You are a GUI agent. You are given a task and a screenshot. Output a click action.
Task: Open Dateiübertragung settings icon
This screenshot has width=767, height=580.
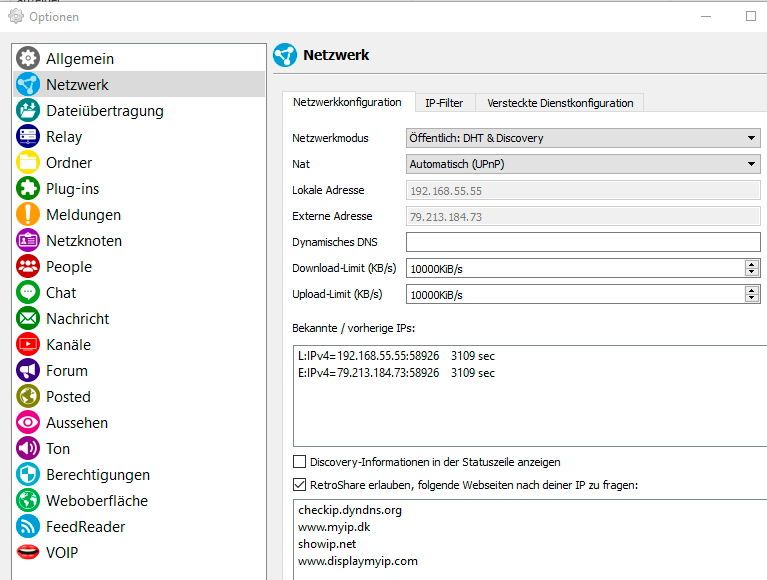(x=28, y=110)
